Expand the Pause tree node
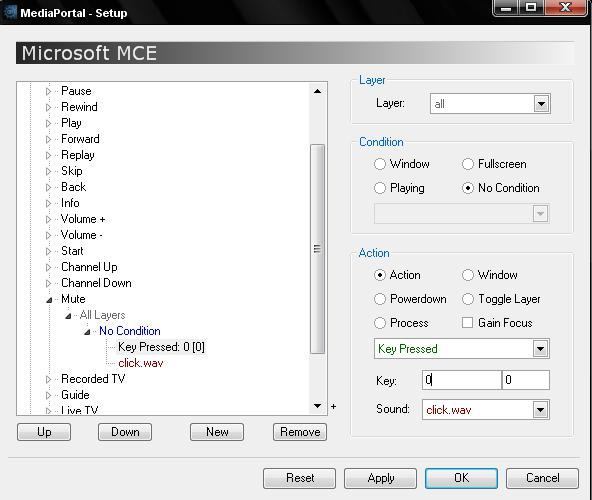 pyautogui.click(x=48, y=91)
